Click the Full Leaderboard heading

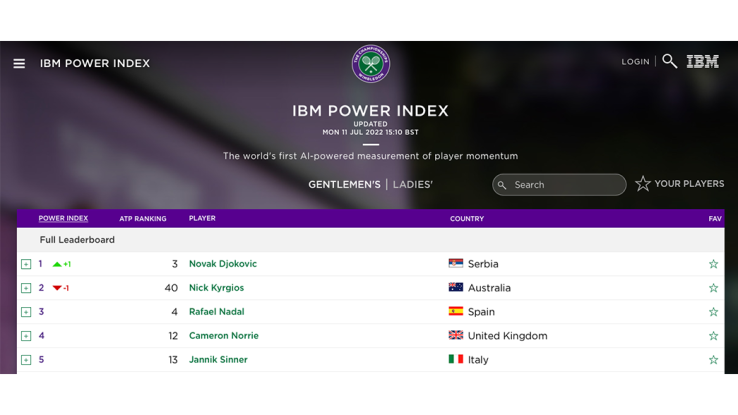77,239
